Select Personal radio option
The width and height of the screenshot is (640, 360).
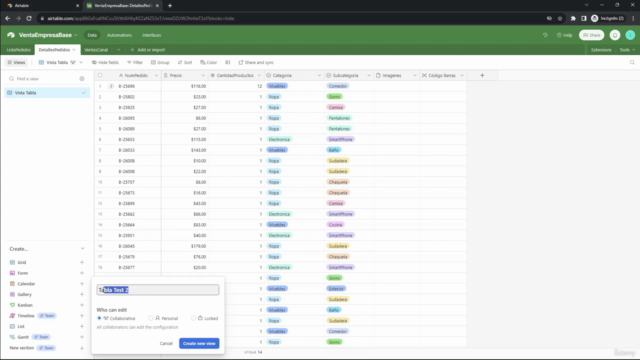tap(151, 318)
